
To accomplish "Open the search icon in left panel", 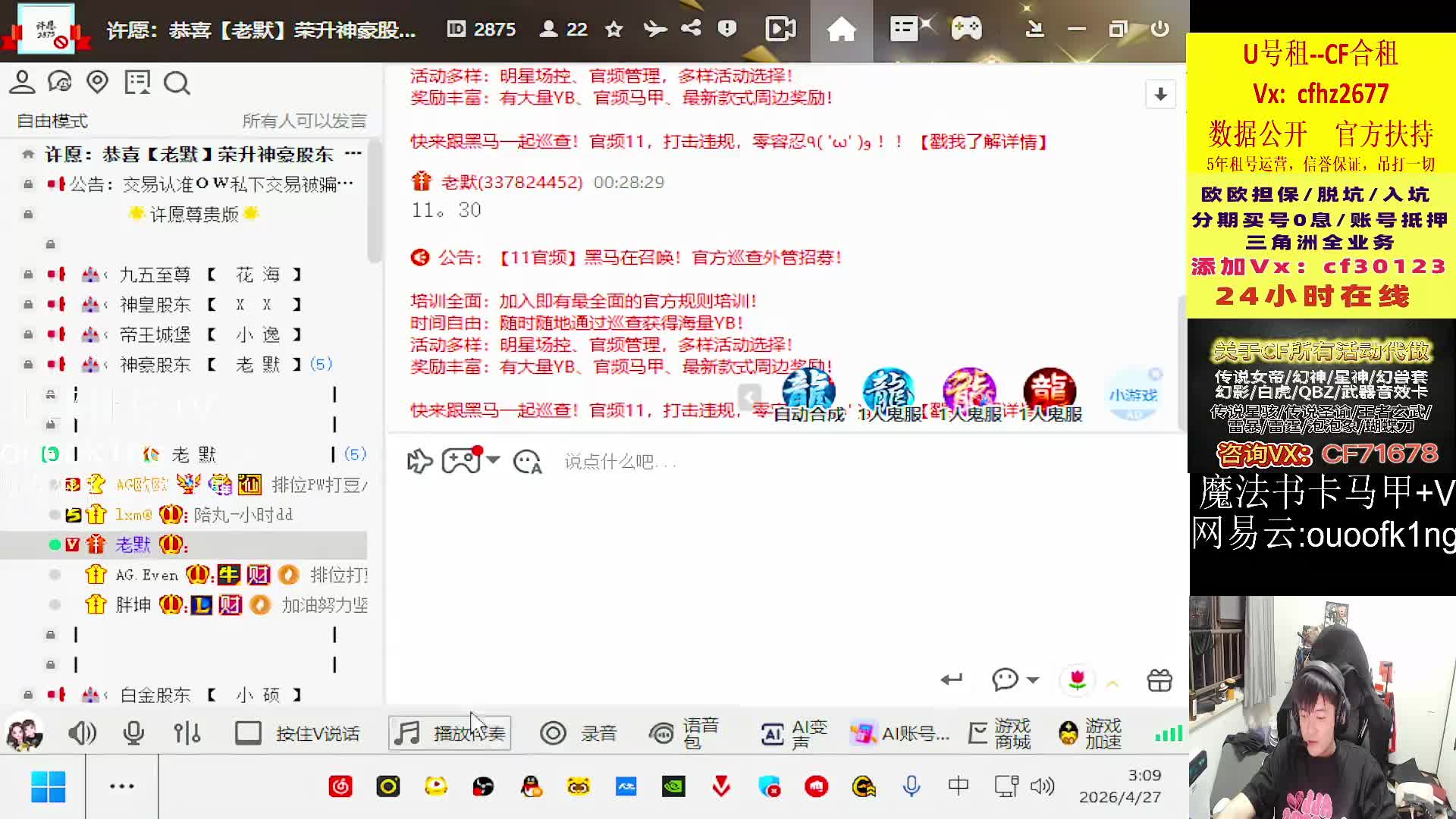I will coord(177,83).
